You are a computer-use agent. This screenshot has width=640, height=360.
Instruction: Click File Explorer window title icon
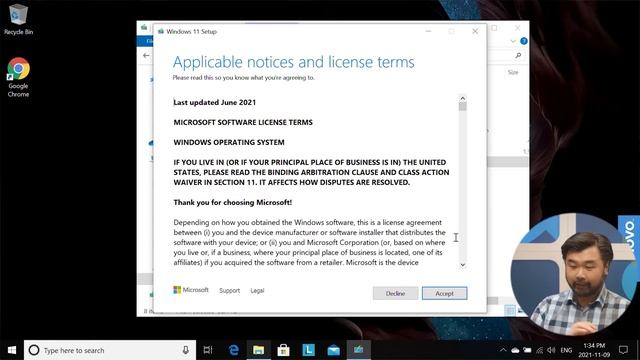pyautogui.click(x=144, y=27)
